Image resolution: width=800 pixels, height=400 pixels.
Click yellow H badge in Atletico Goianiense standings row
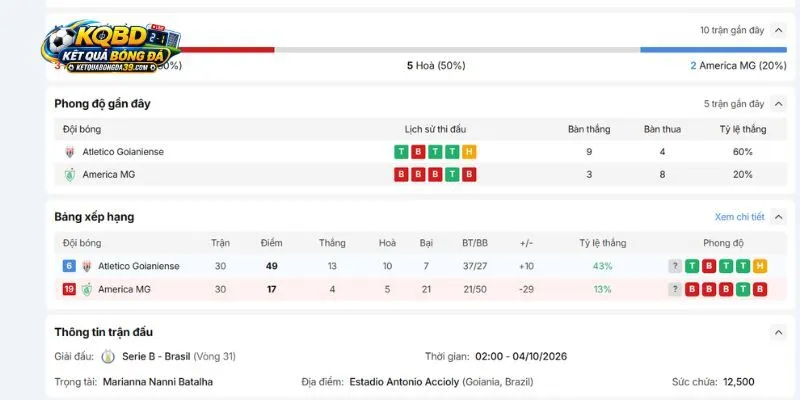point(760,266)
